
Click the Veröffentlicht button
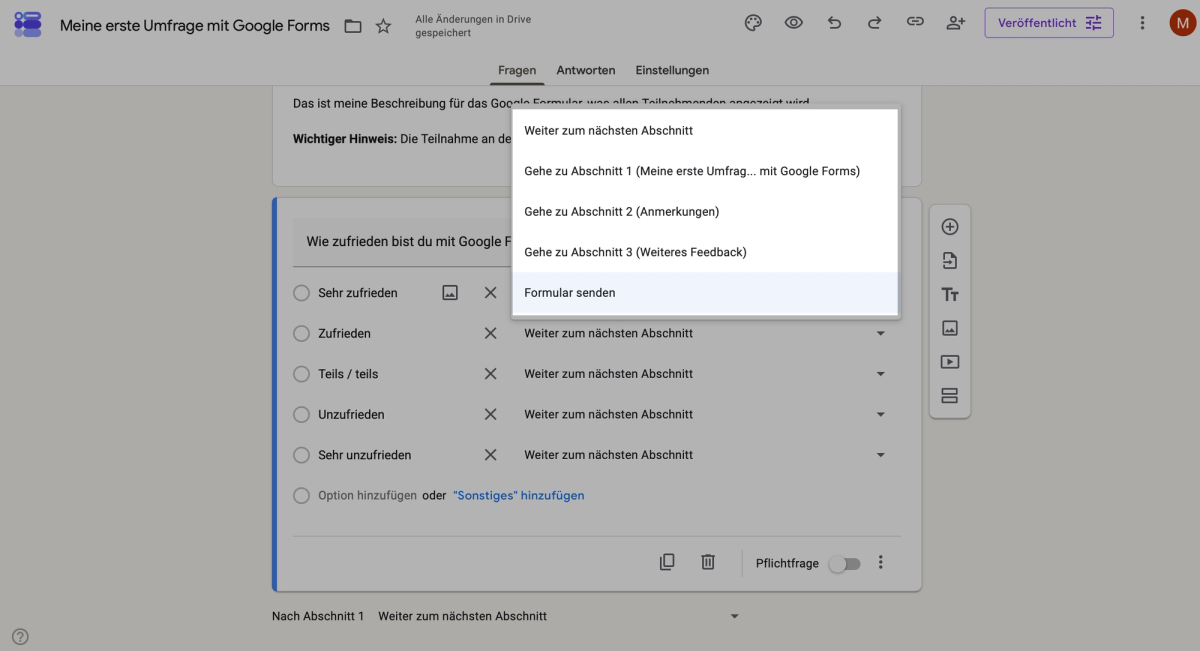[1049, 23]
